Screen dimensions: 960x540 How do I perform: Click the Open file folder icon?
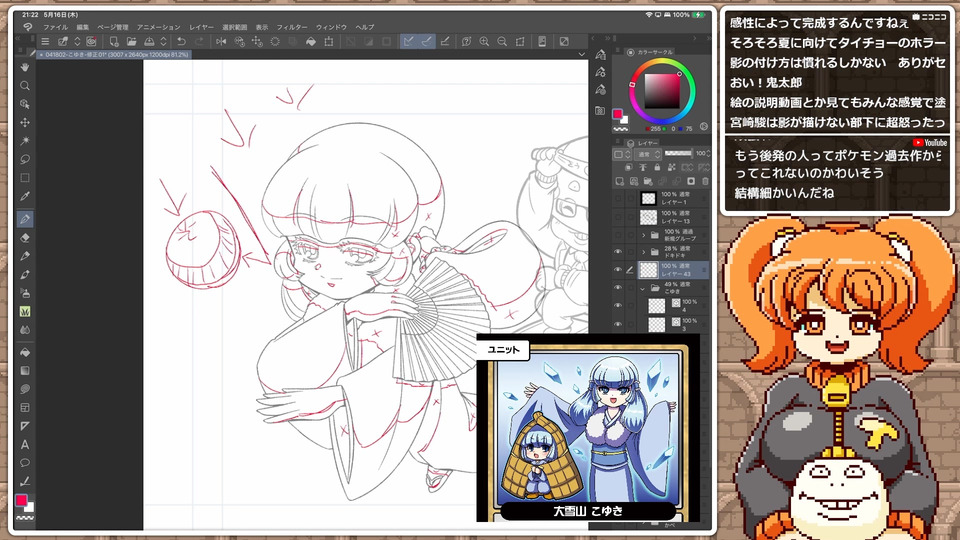(131, 42)
